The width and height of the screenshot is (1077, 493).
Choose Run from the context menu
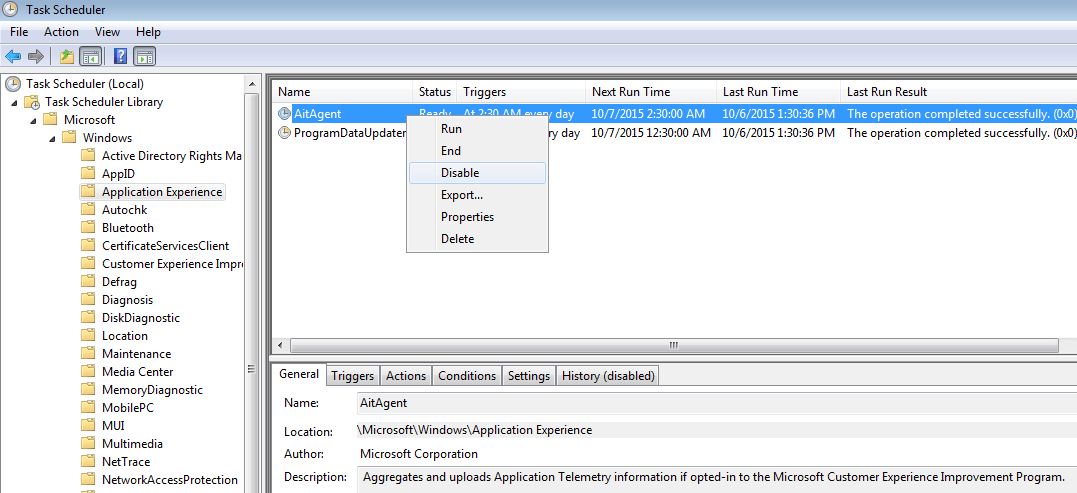pyautogui.click(x=477, y=129)
